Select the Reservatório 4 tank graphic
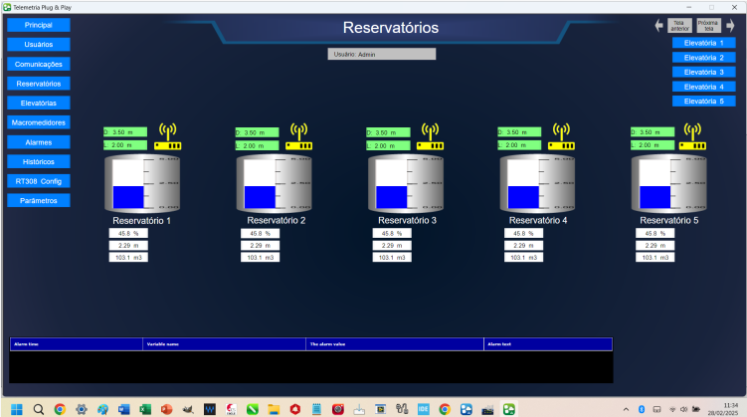The image size is (747, 417). [536, 184]
